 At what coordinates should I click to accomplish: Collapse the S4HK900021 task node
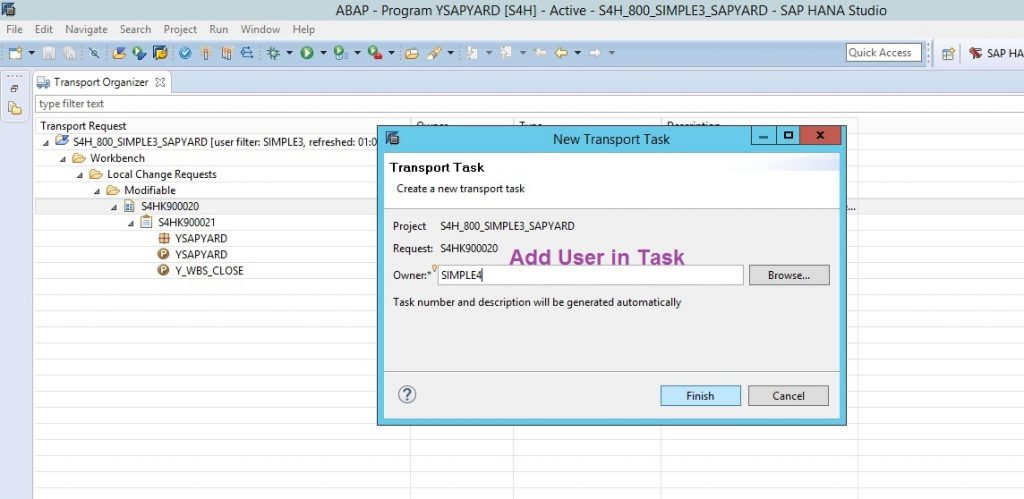pyautogui.click(x=131, y=223)
